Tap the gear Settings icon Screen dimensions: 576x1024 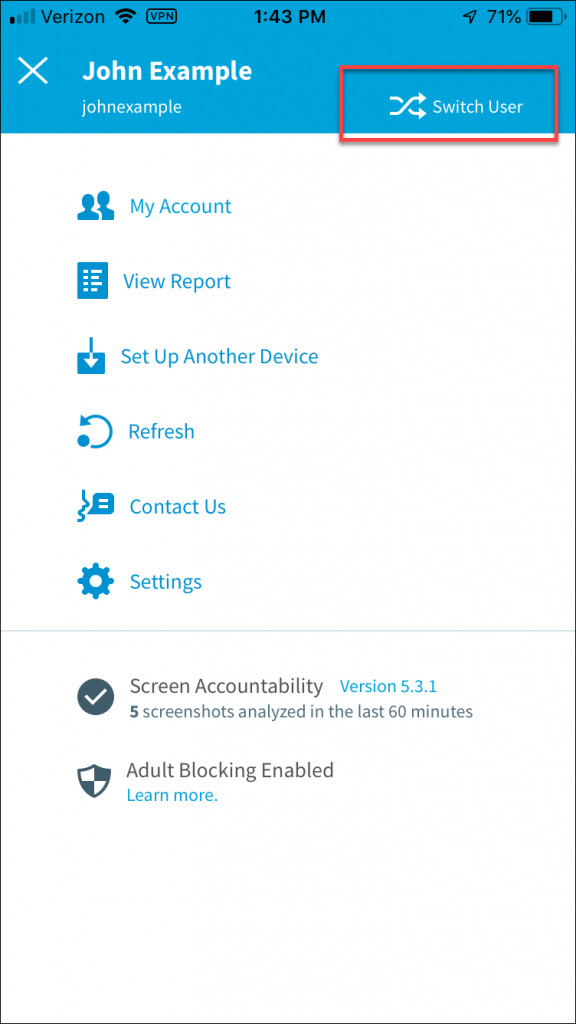coord(95,581)
